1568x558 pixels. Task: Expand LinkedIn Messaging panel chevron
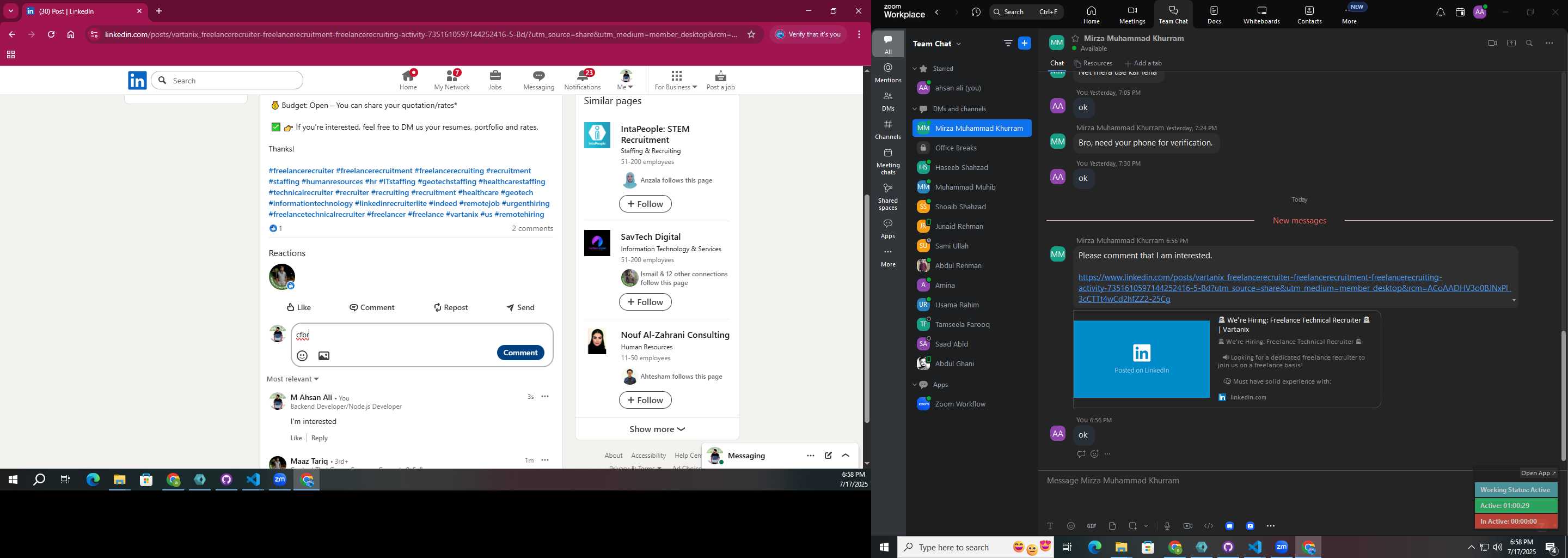846,456
